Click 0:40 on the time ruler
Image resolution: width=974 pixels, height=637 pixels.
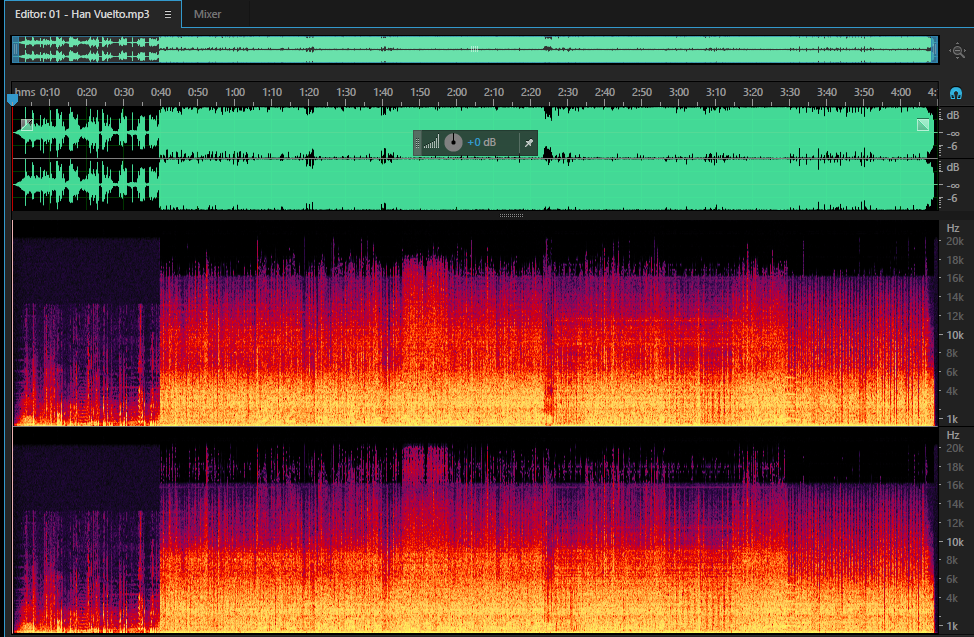(x=161, y=92)
